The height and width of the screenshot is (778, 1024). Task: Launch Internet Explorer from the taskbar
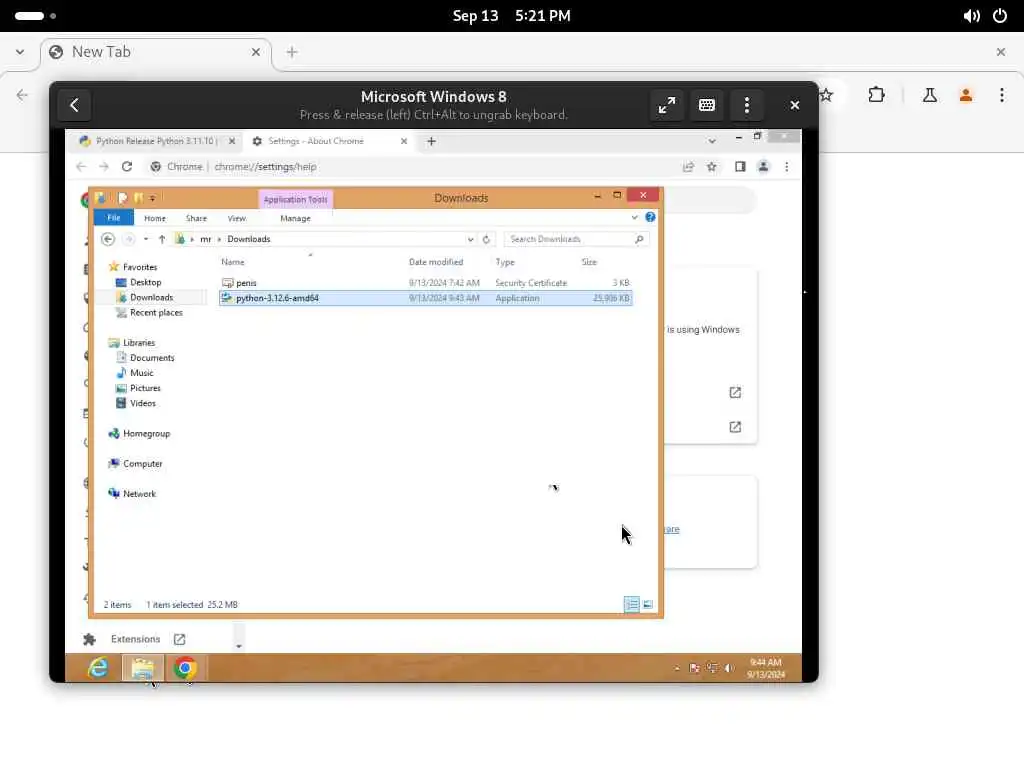[98, 668]
